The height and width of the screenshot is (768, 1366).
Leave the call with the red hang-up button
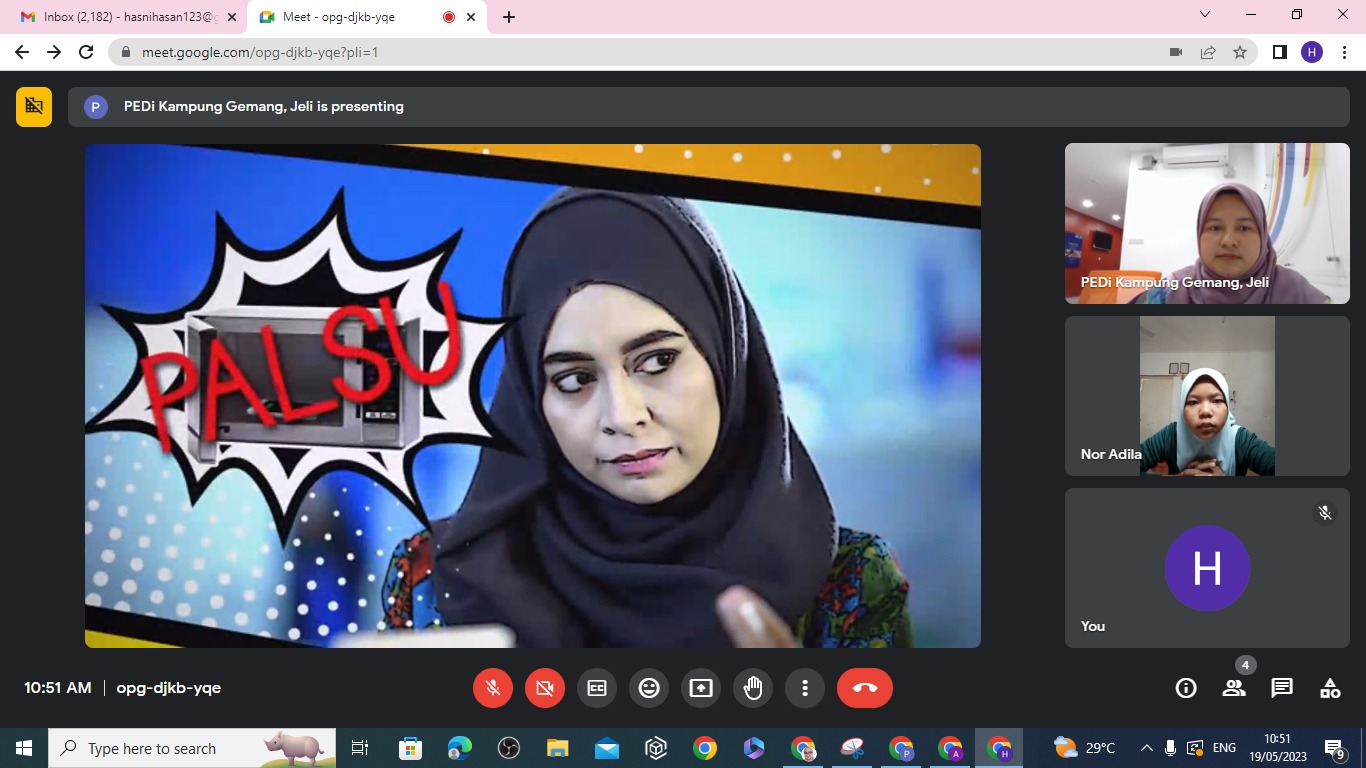[x=865, y=688]
